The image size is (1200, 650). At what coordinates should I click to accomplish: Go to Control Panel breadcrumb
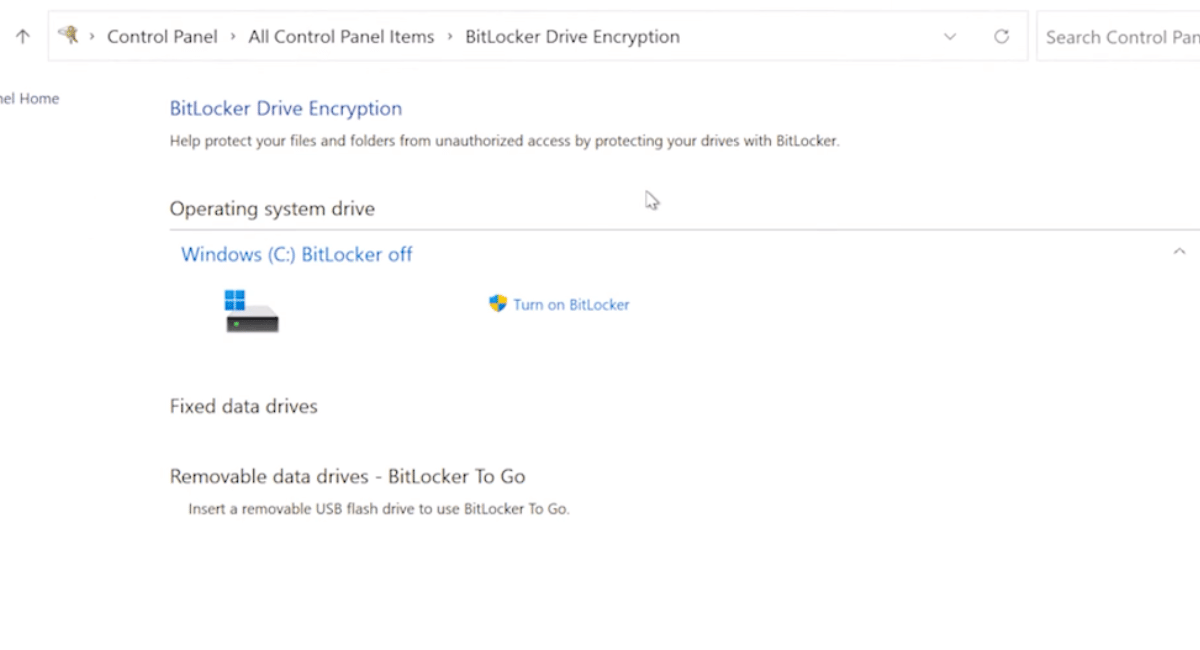tap(162, 37)
